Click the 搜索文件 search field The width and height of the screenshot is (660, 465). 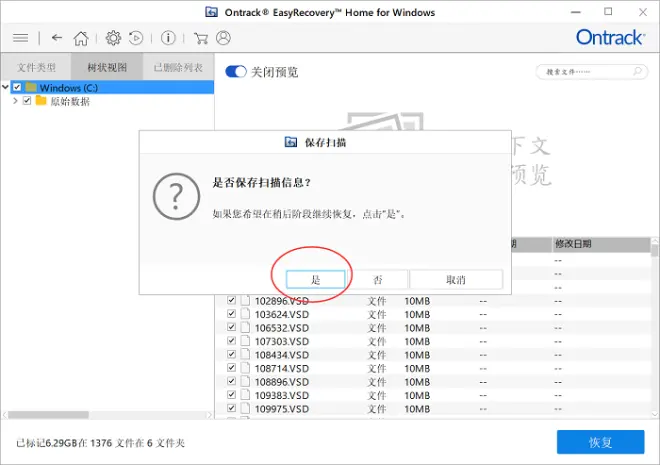591,72
